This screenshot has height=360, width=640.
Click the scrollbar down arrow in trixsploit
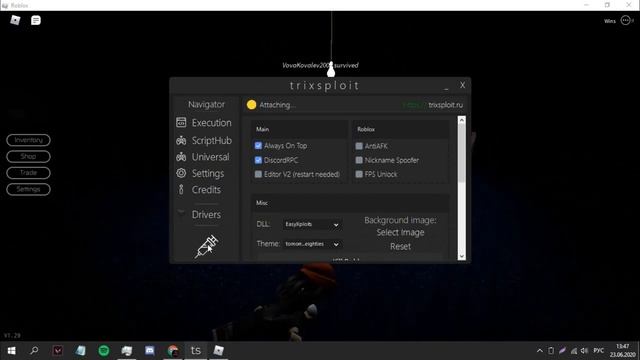coord(462,256)
